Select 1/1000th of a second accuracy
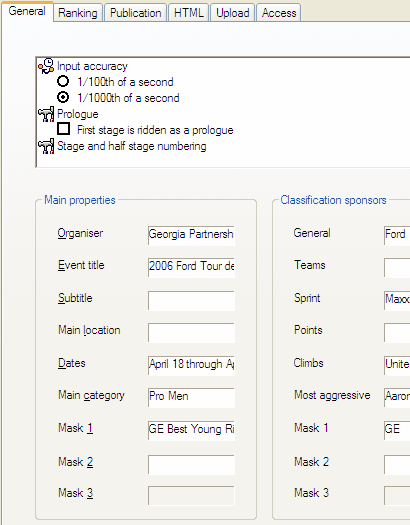This screenshot has width=410, height=525. [63, 97]
